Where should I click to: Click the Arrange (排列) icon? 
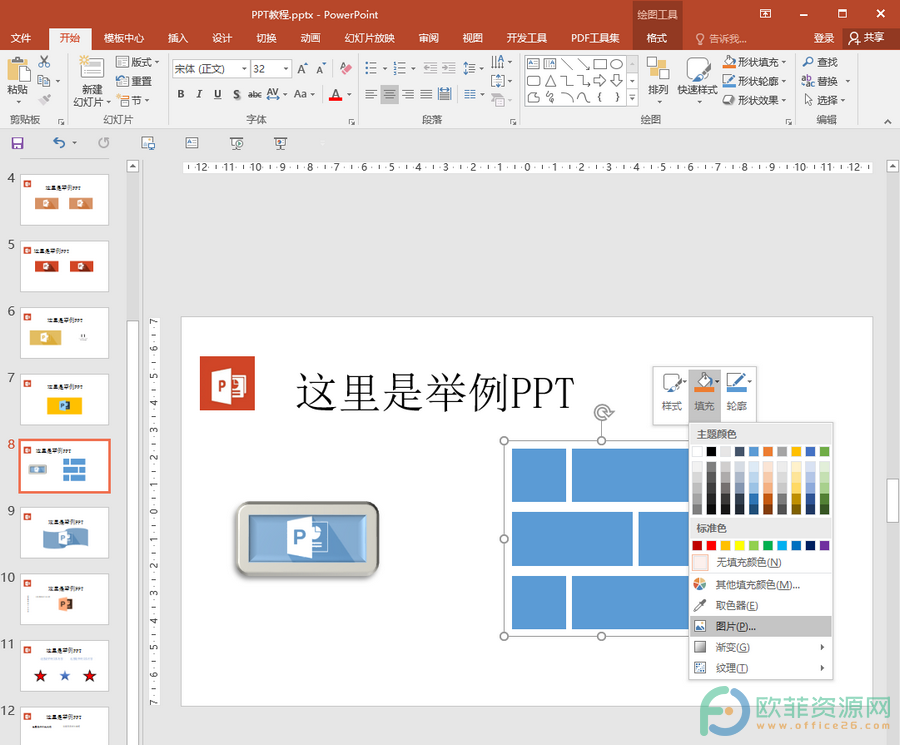click(658, 68)
